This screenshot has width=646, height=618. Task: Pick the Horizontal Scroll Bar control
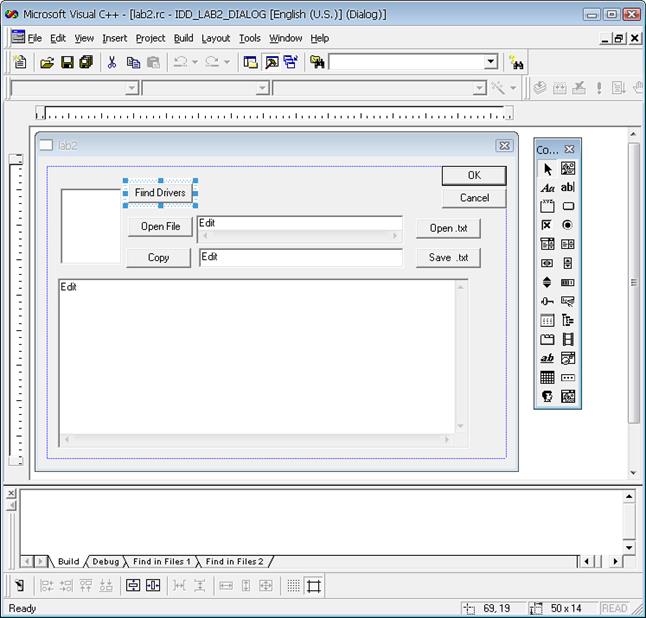[x=547, y=263]
